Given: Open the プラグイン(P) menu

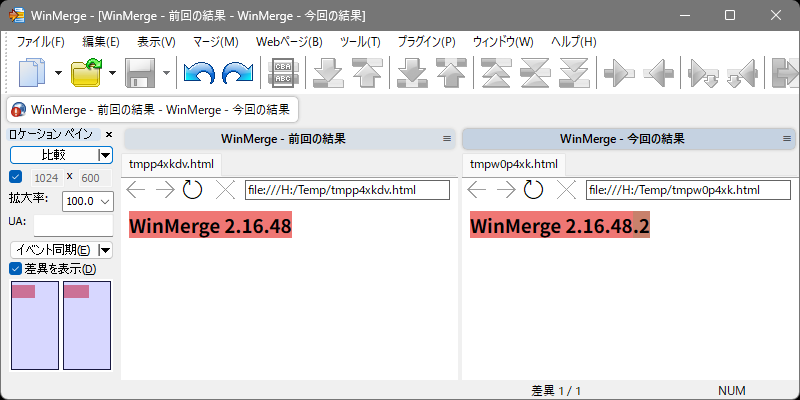Looking at the screenshot, I should coord(427,42).
